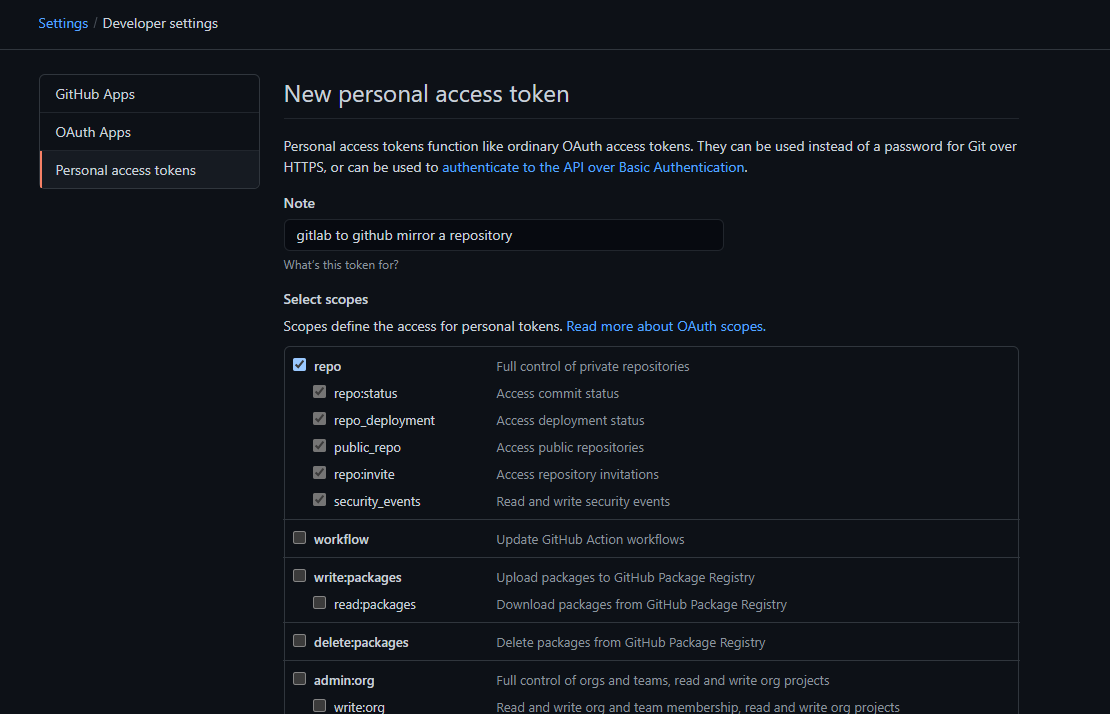The width and height of the screenshot is (1110, 714).
Task: Enable the read:packages scope checkbox
Action: (x=319, y=603)
